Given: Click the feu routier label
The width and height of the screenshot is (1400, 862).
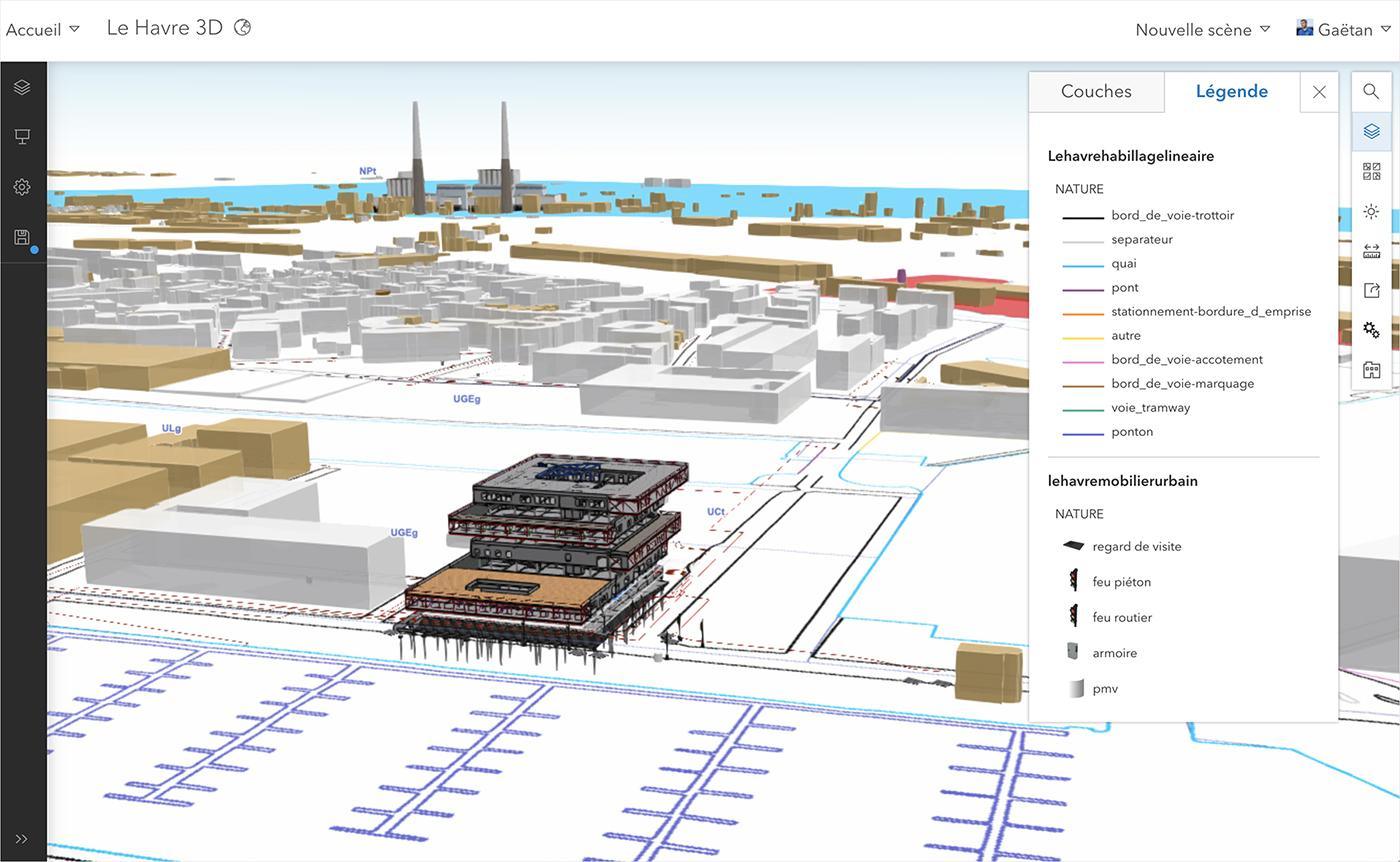Looking at the screenshot, I should pos(1122,617).
